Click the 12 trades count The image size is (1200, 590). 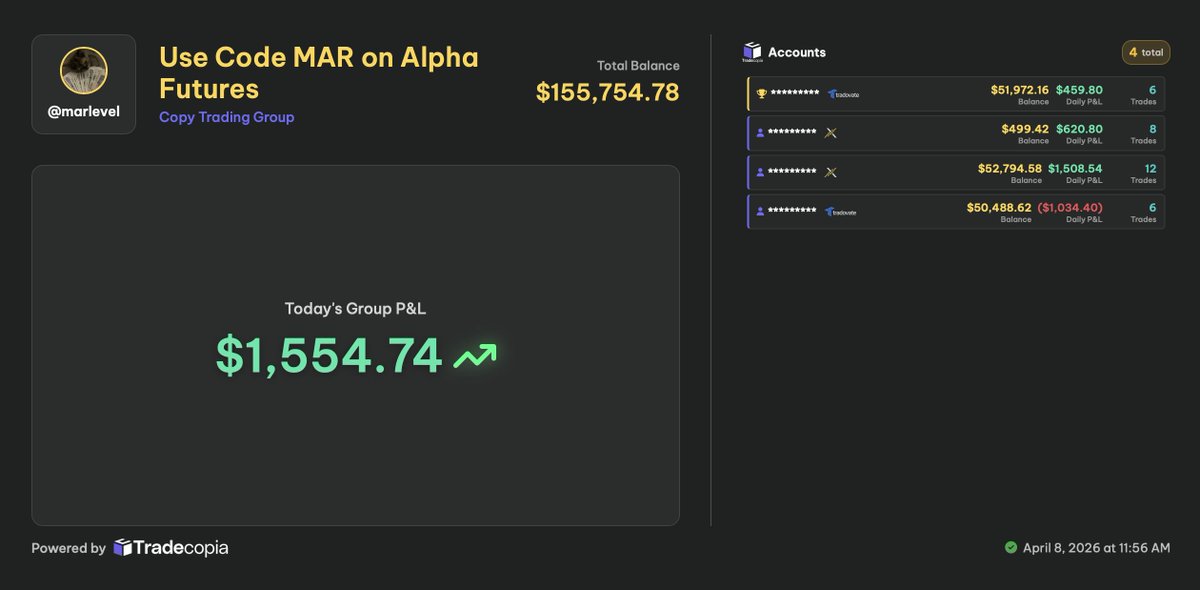[x=1150, y=168]
